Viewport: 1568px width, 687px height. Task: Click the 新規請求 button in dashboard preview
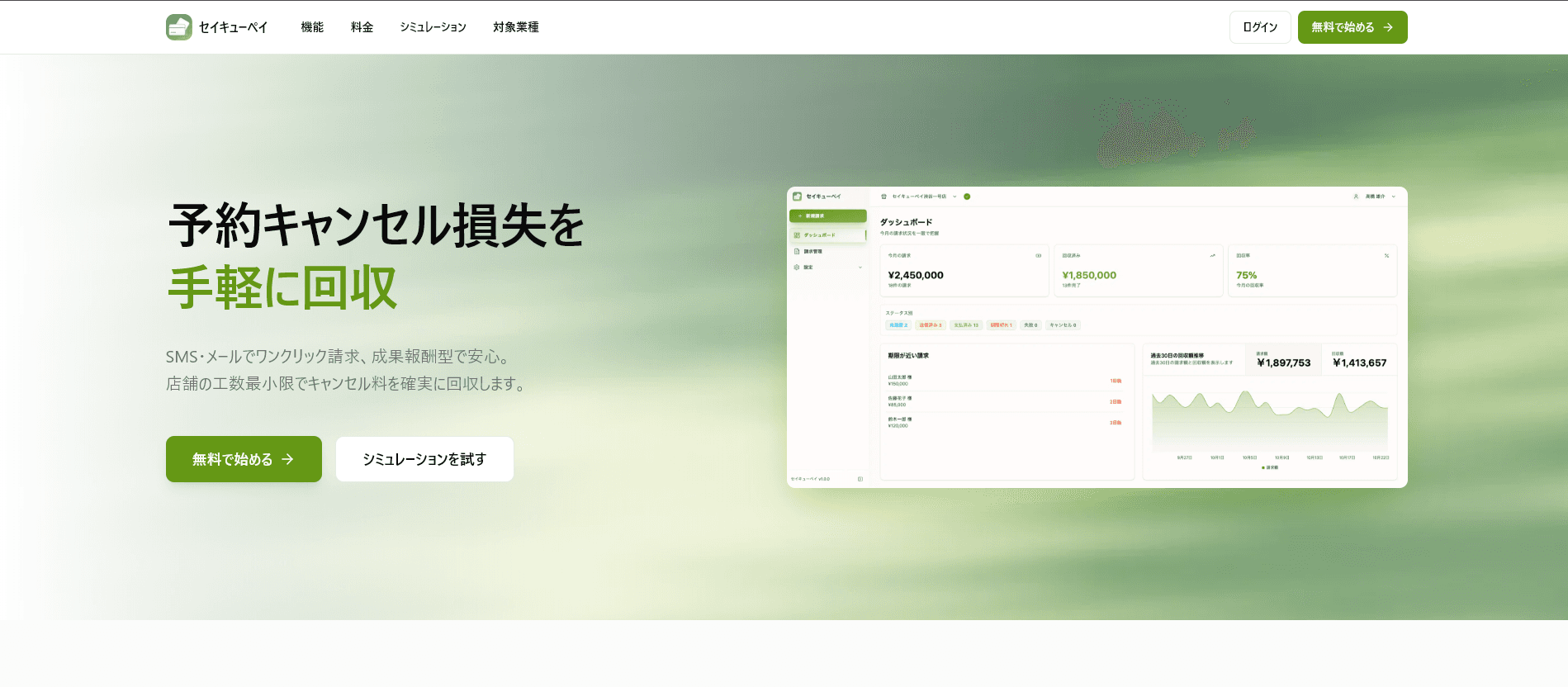click(828, 216)
